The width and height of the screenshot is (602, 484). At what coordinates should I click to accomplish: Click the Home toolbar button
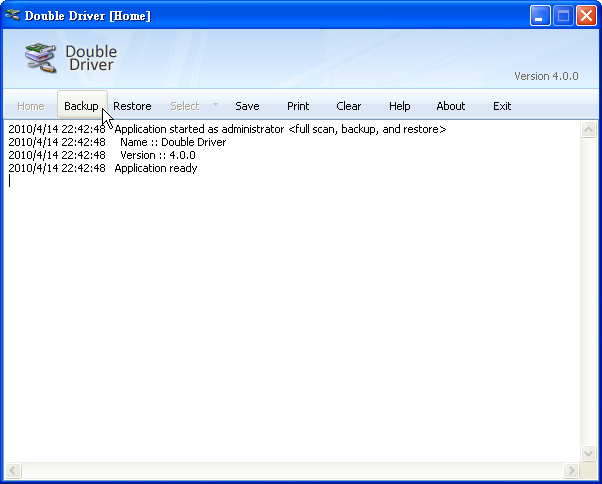(31, 106)
